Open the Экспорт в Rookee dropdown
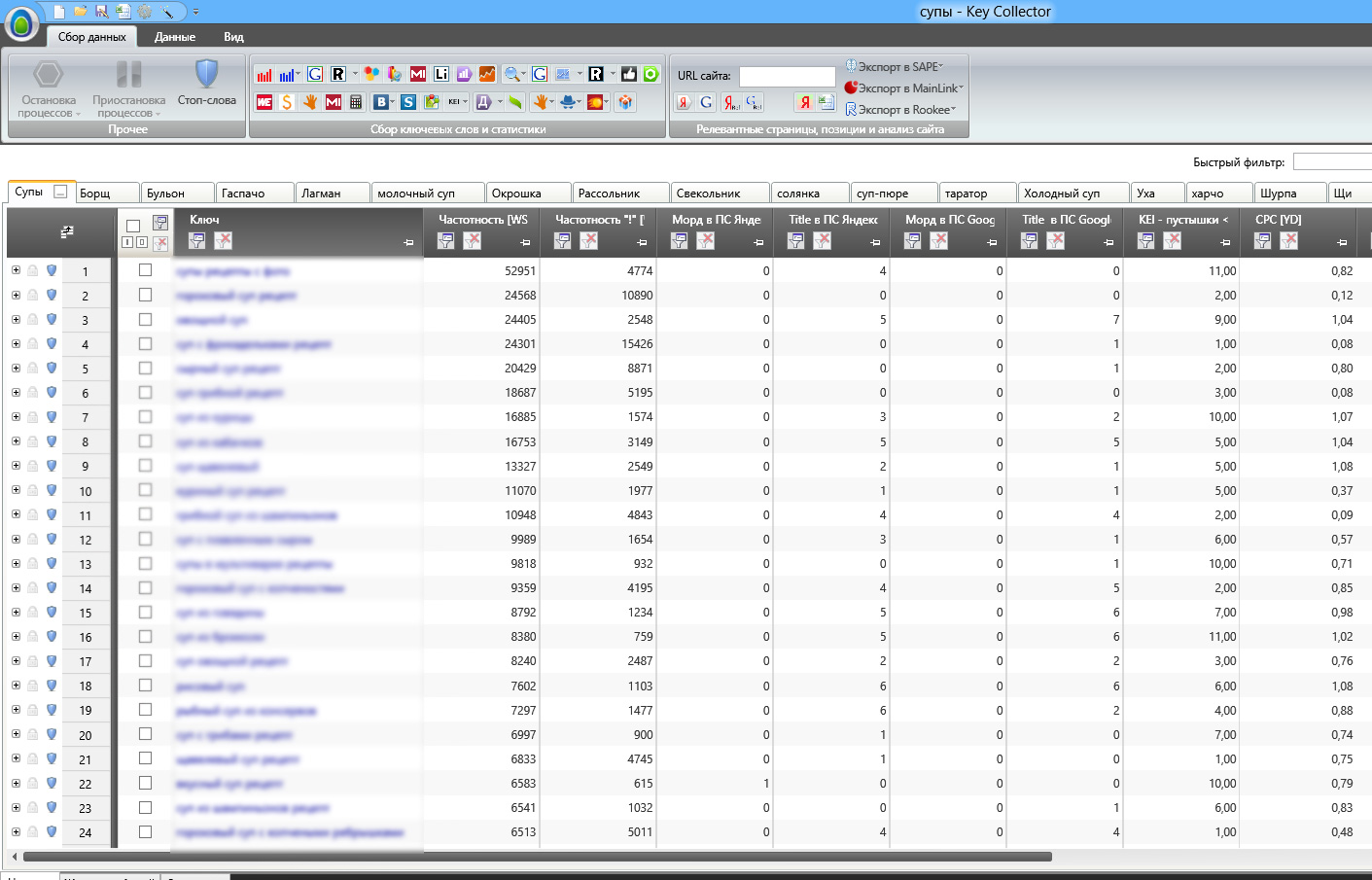1372x880 pixels. [x=900, y=110]
